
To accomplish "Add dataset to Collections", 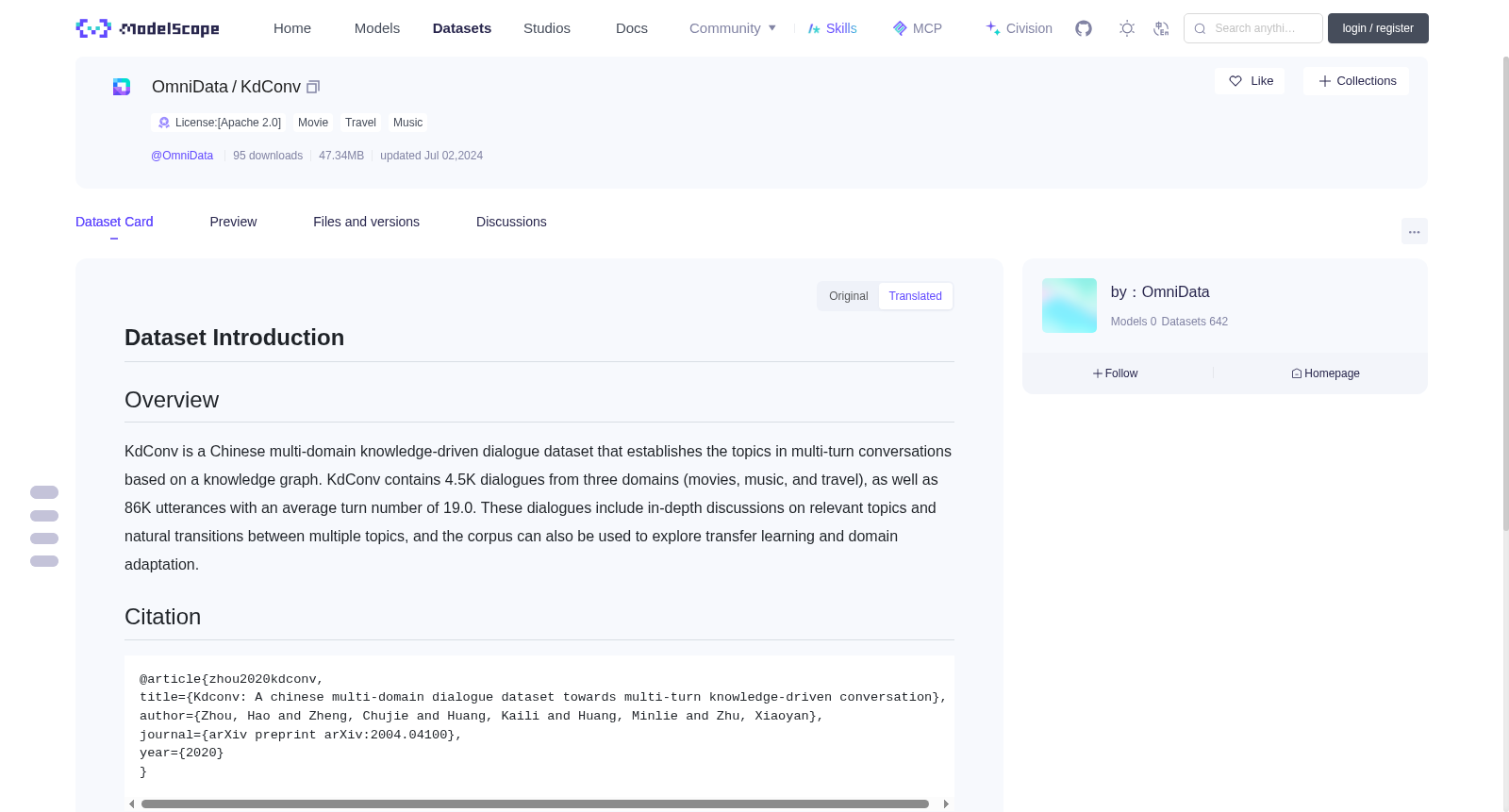I will tap(1356, 81).
